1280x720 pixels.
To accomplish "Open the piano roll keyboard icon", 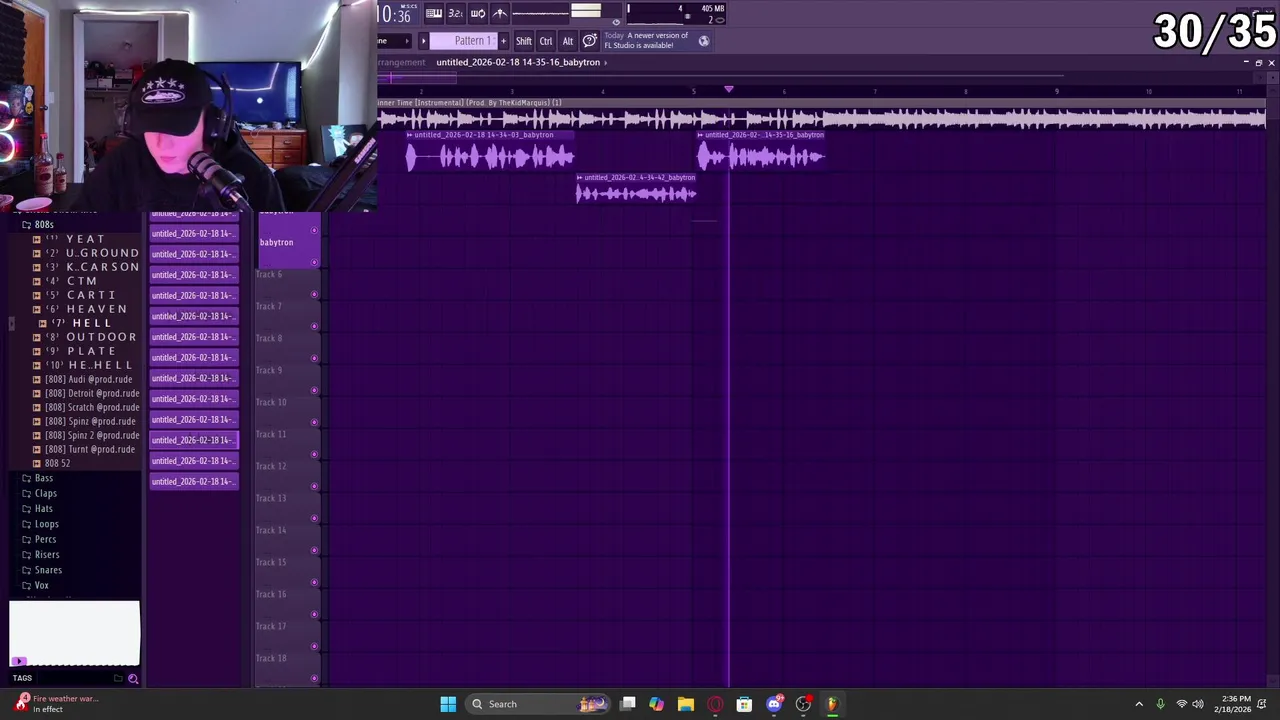I will coord(433,13).
